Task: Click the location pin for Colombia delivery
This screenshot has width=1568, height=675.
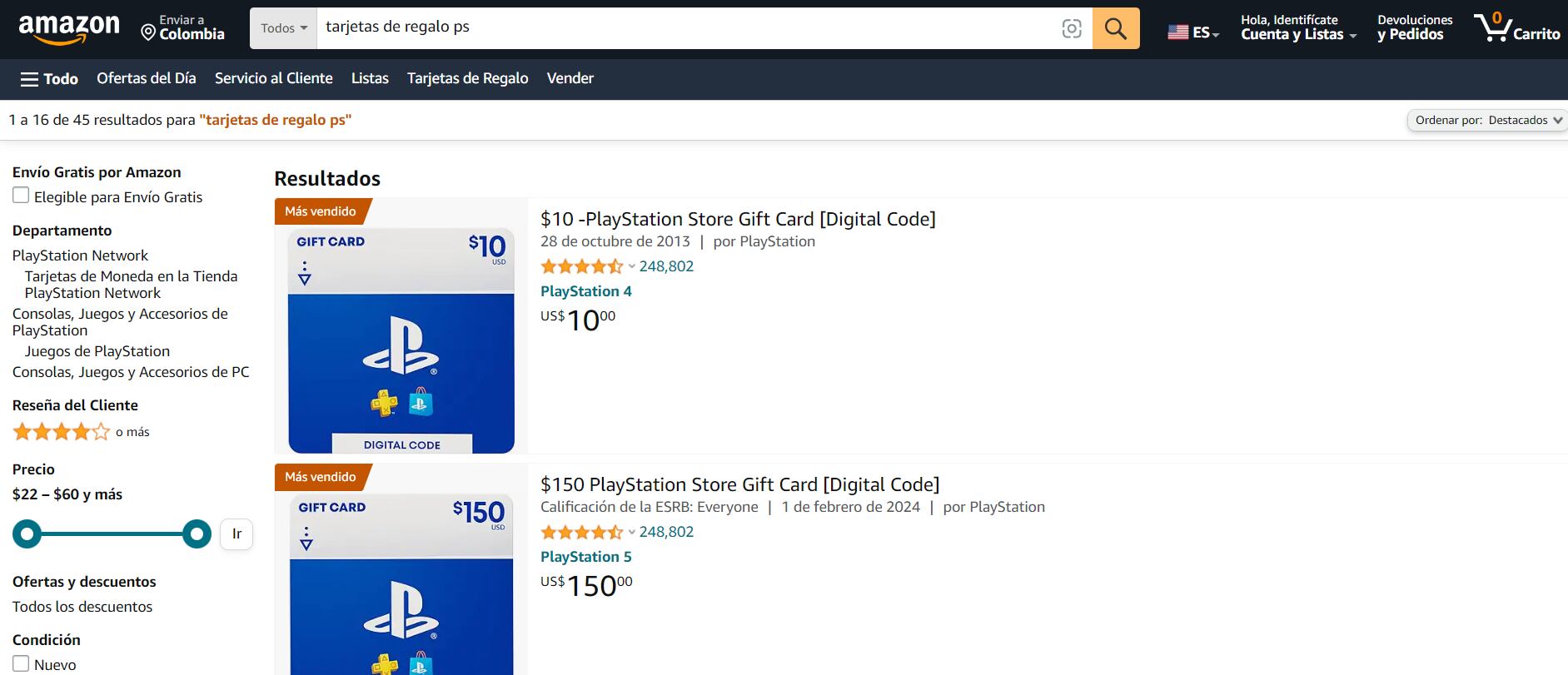Action: click(x=149, y=32)
